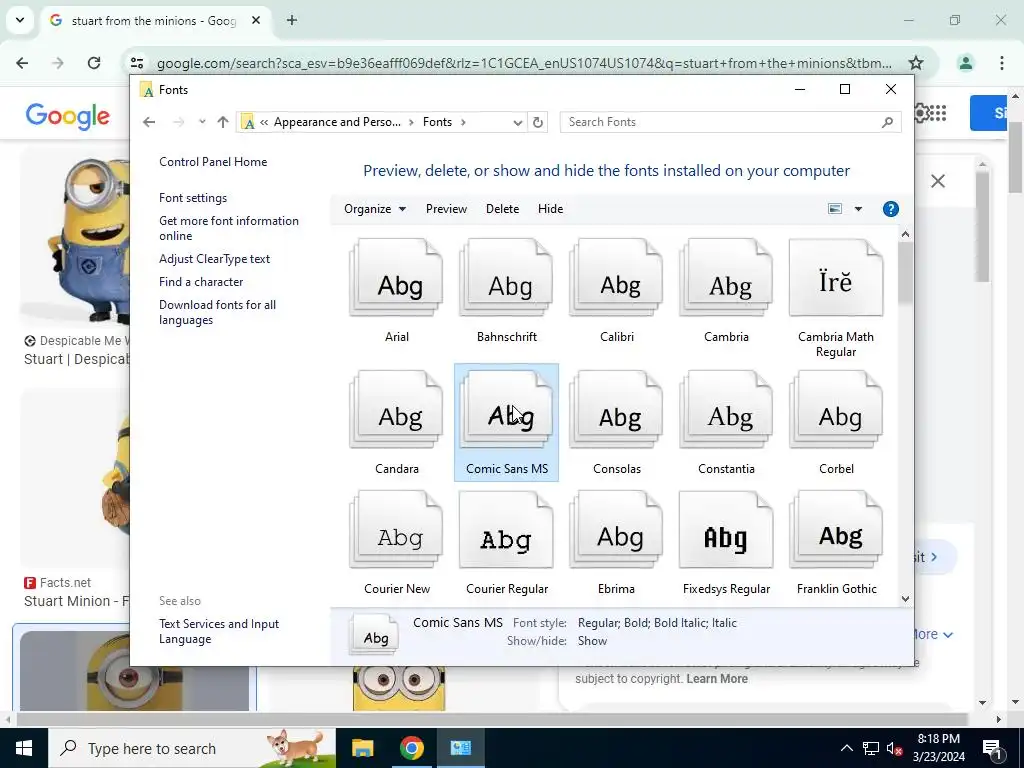Image resolution: width=1024 pixels, height=768 pixels.
Task: Select the Courier Regular font icon
Action: (x=506, y=530)
